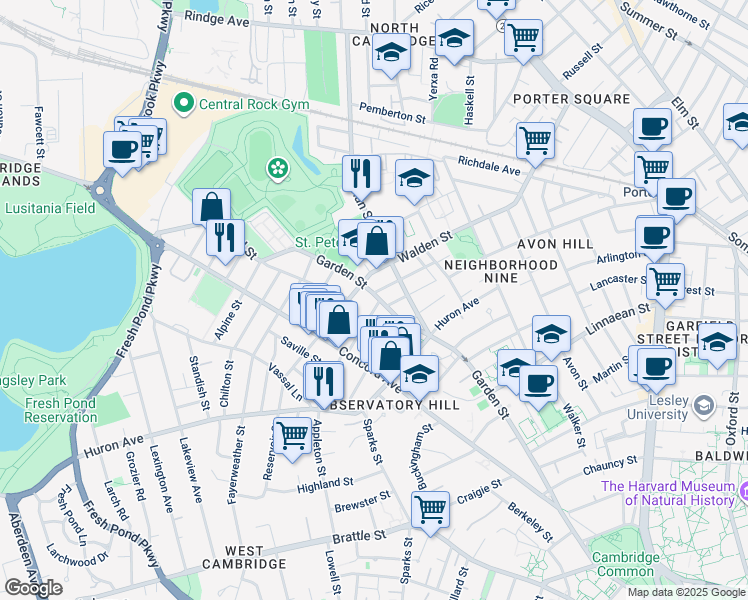The width and height of the screenshot is (748, 600).
Task: Click the green flower park marker
Action: tap(275, 171)
